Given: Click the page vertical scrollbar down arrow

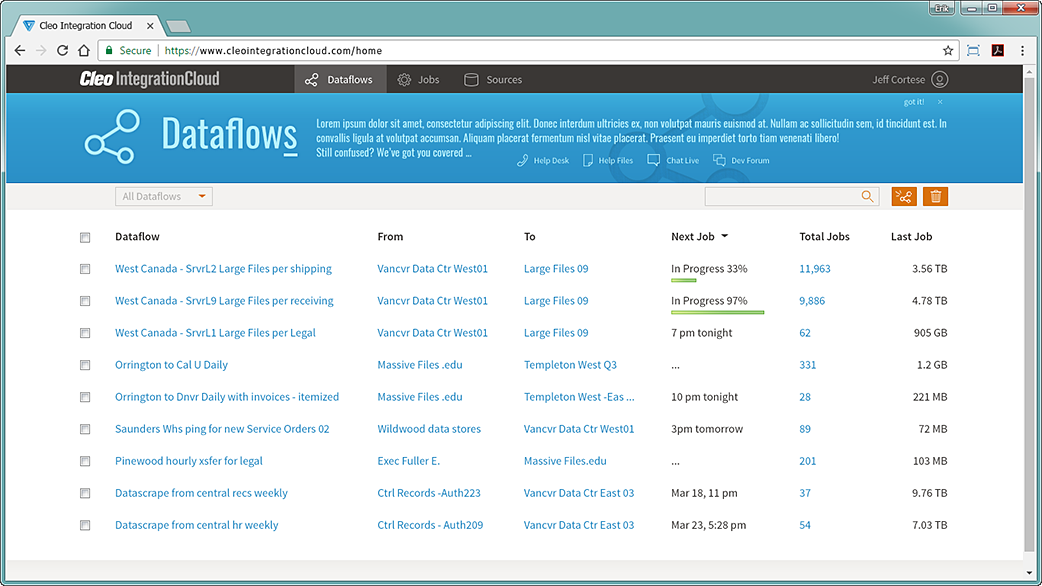Looking at the screenshot, I should click(x=1029, y=573).
